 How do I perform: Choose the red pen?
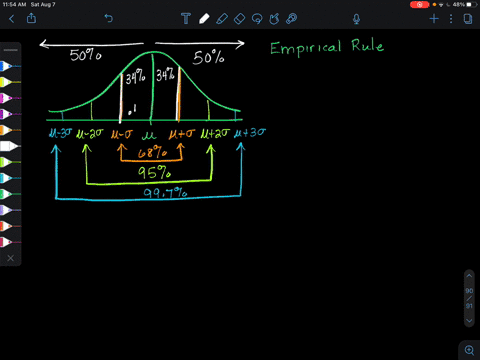pyautogui.click(x=10, y=226)
